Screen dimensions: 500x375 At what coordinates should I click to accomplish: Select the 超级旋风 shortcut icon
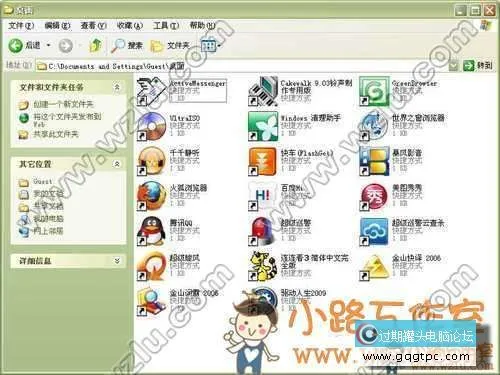tap(151, 267)
